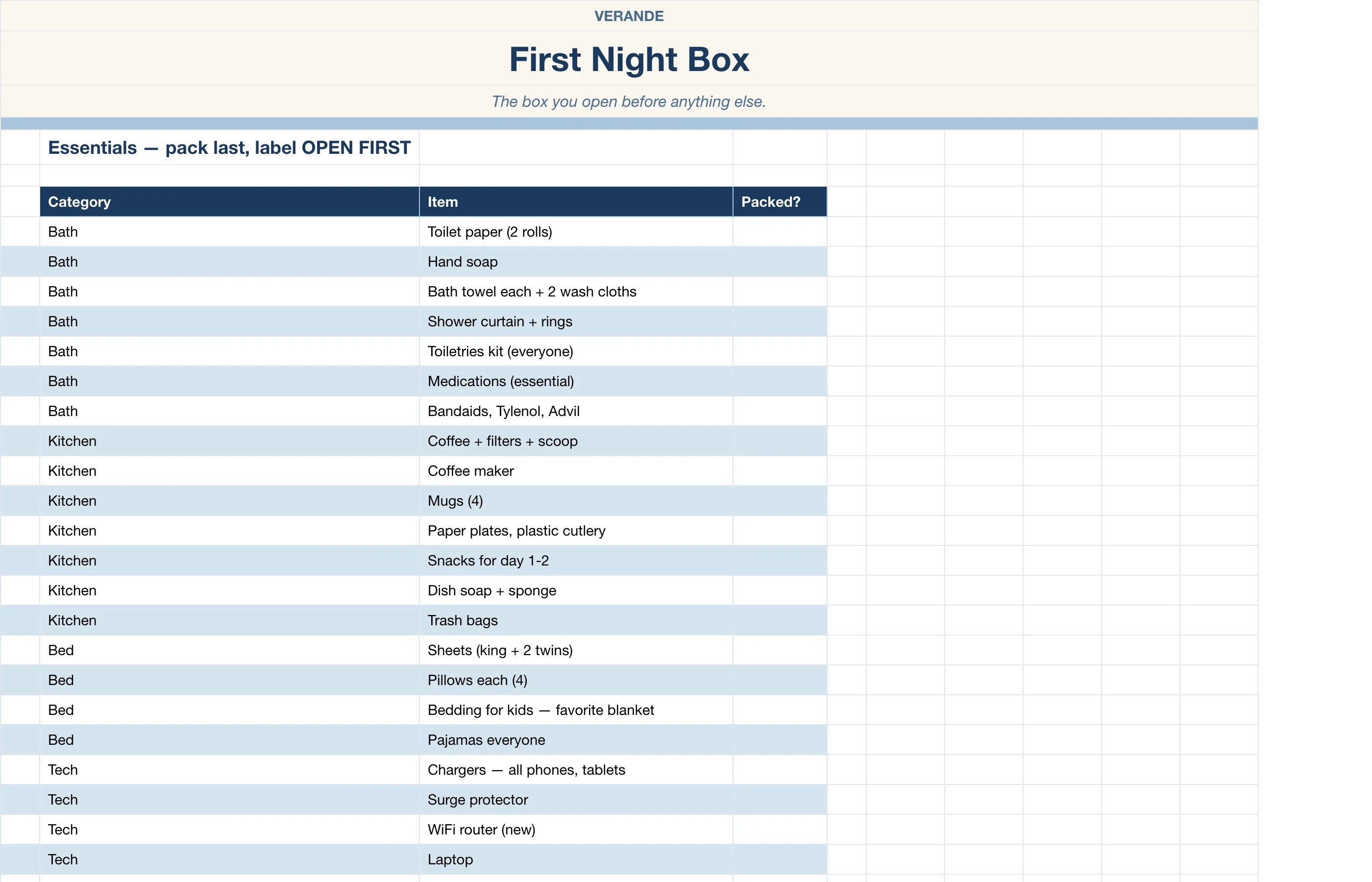Viewport: 1372px width, 882px height.
Task: Click the VERANDE brand heading
Action: coord(629,16)
